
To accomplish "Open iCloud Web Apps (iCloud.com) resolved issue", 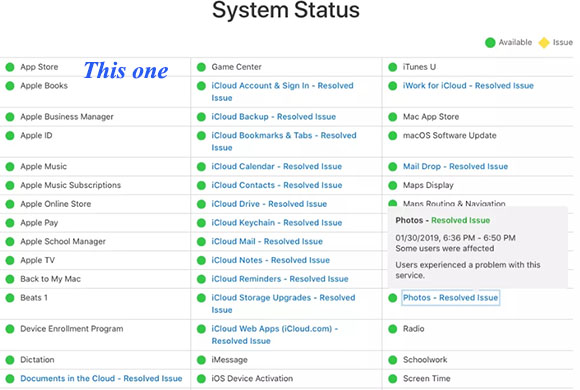I will [275, 335].
